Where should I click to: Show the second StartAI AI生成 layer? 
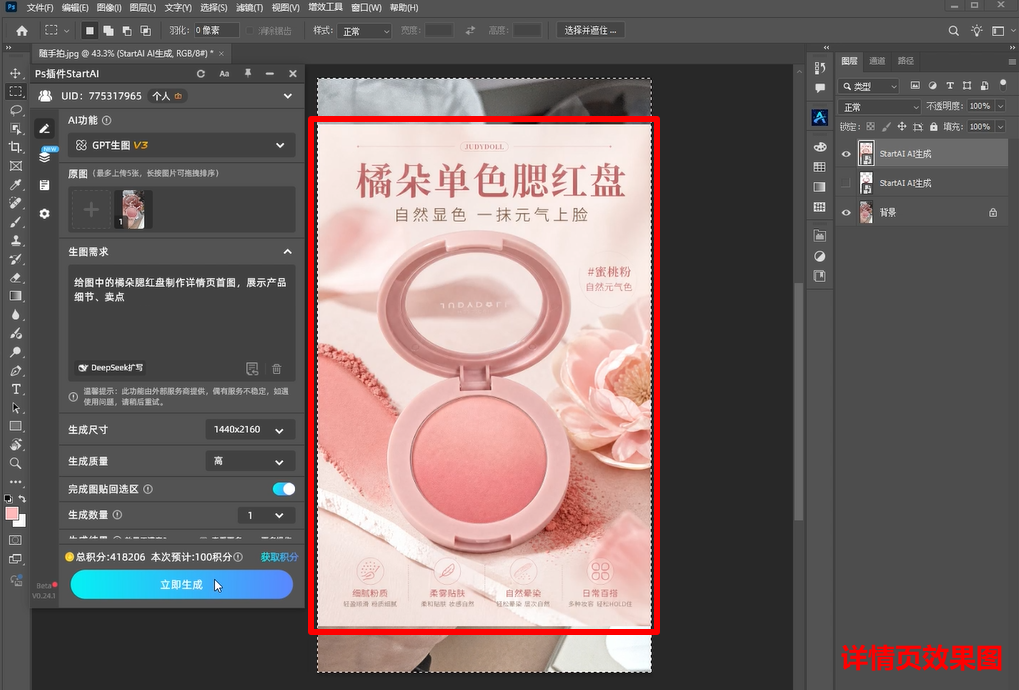(846, 183)
